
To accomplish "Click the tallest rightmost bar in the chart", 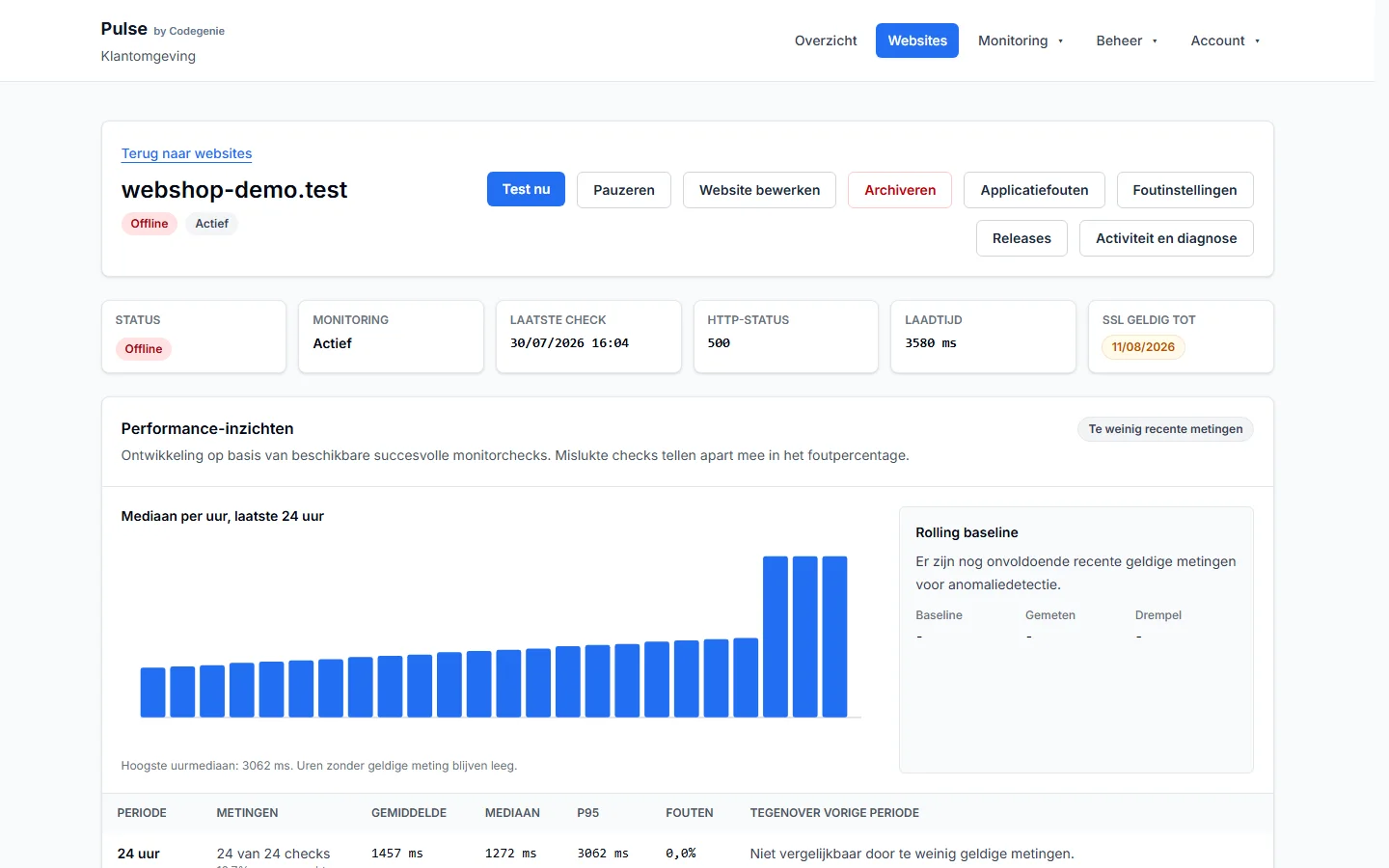I will pos(834,637).
